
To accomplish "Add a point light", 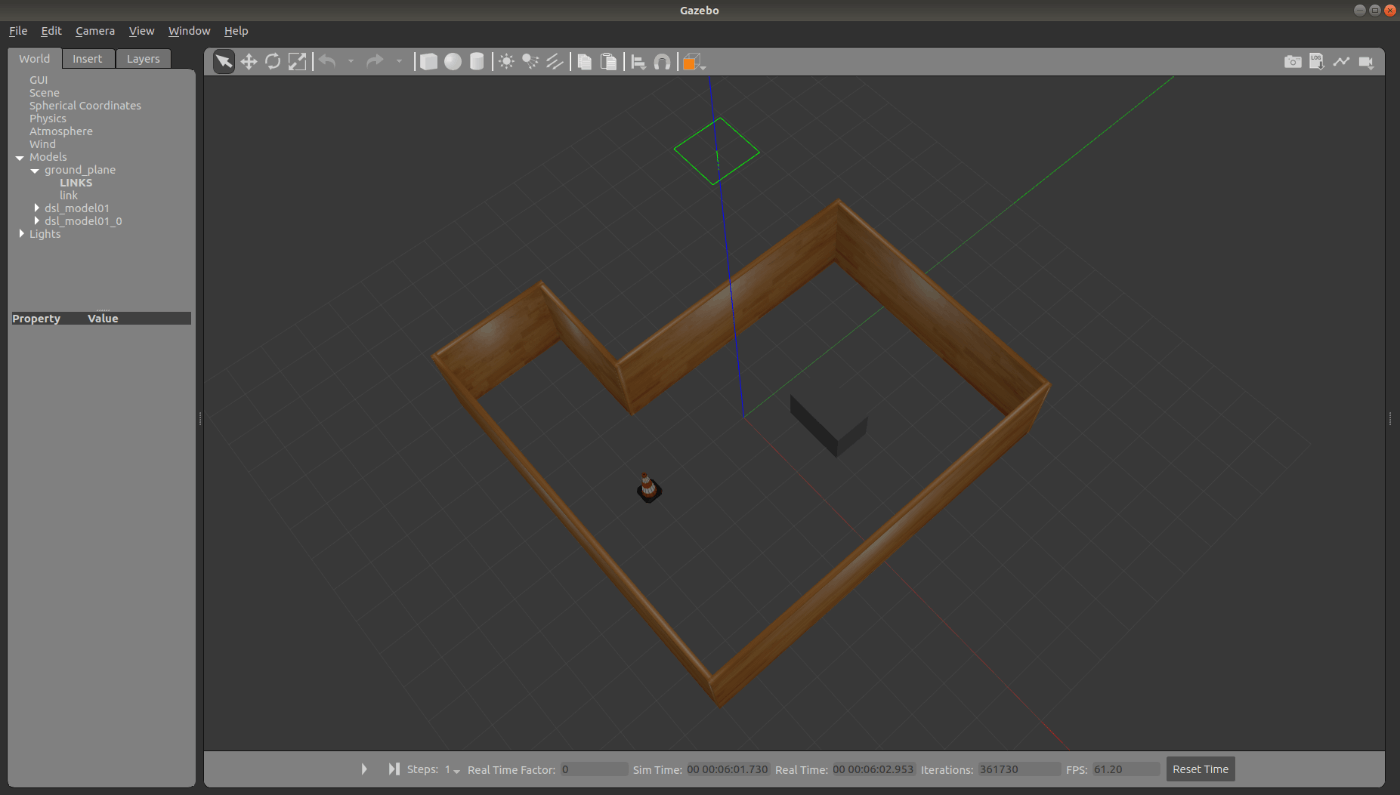I will point(507,62).
